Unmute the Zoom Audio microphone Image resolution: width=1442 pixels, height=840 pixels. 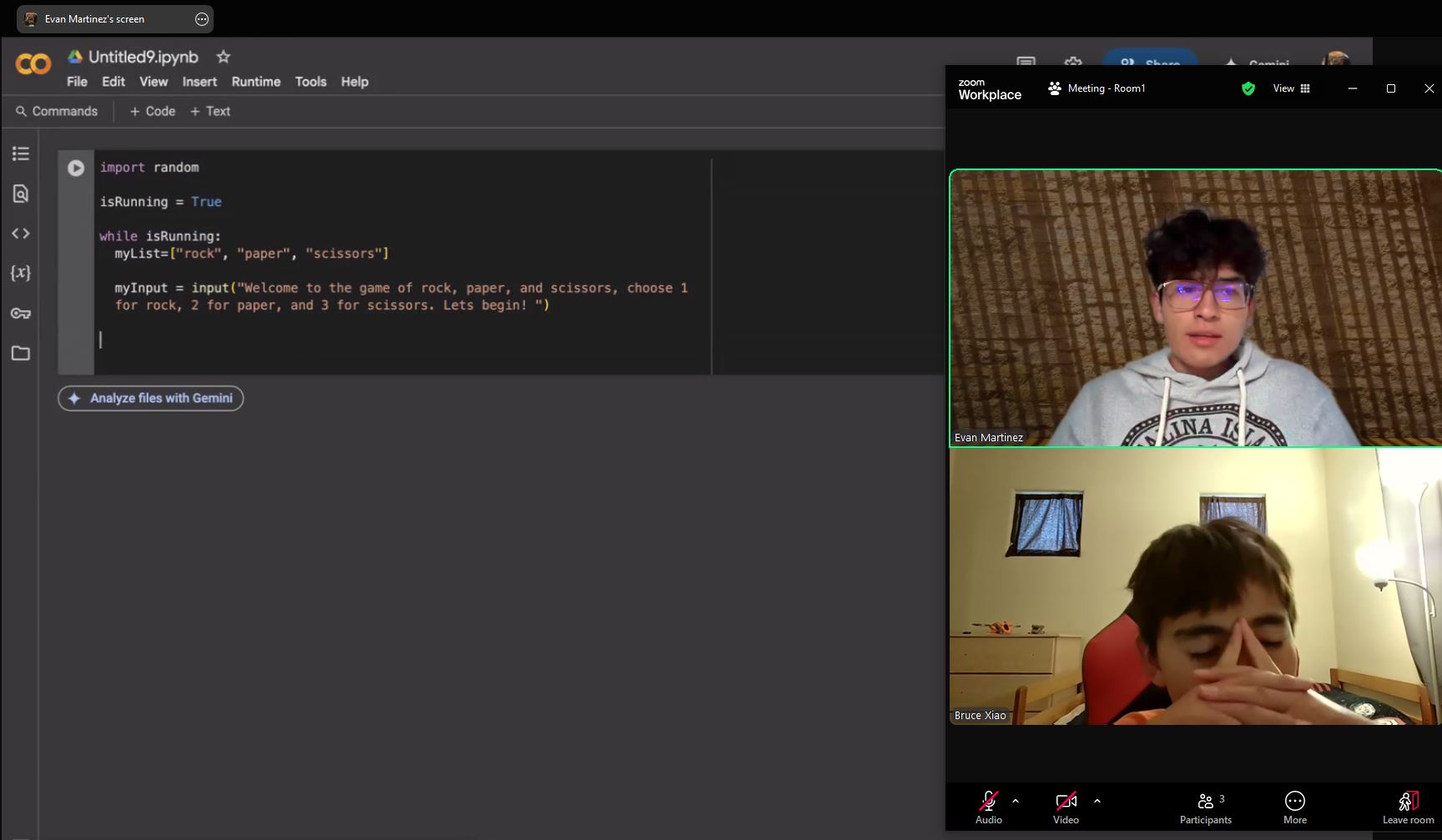tap(989, 807)
